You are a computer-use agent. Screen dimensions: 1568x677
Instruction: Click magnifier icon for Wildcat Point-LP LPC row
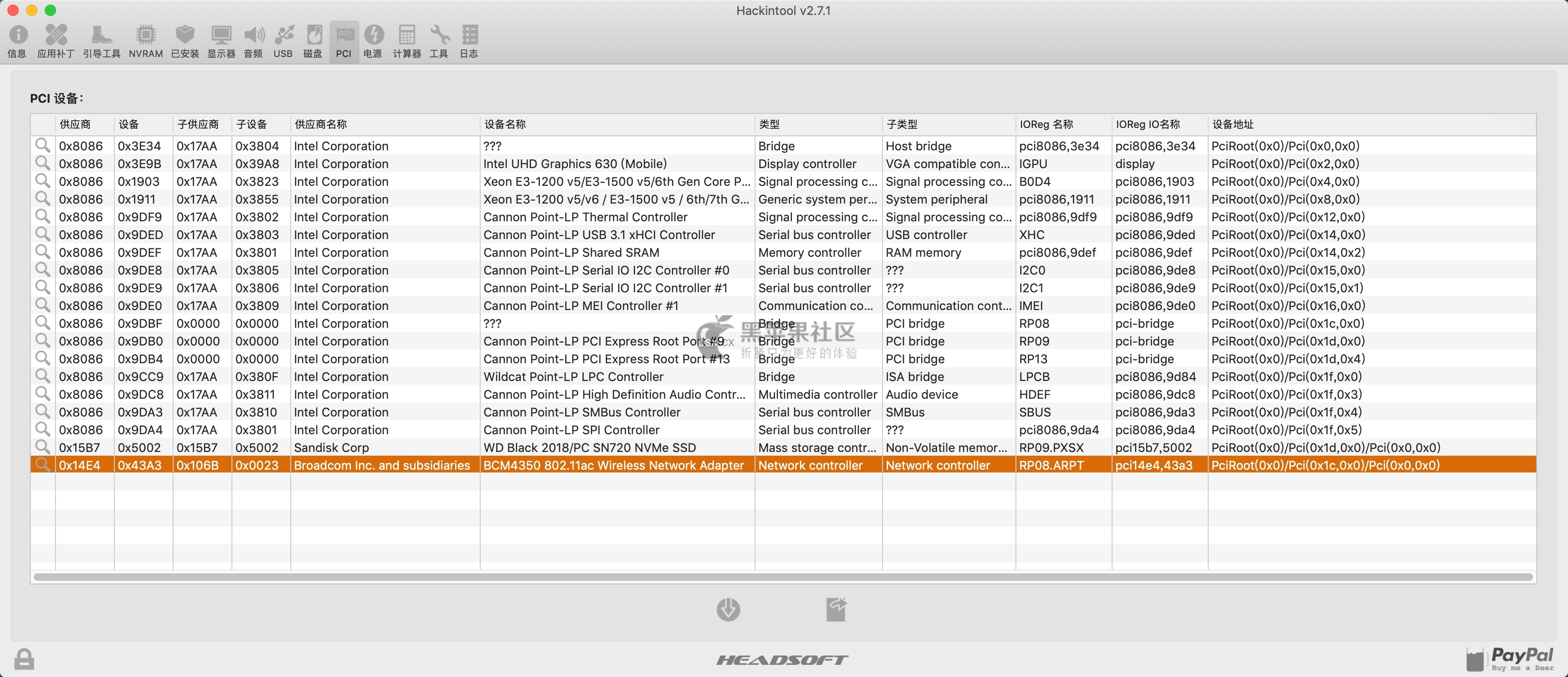click(42, 376)
